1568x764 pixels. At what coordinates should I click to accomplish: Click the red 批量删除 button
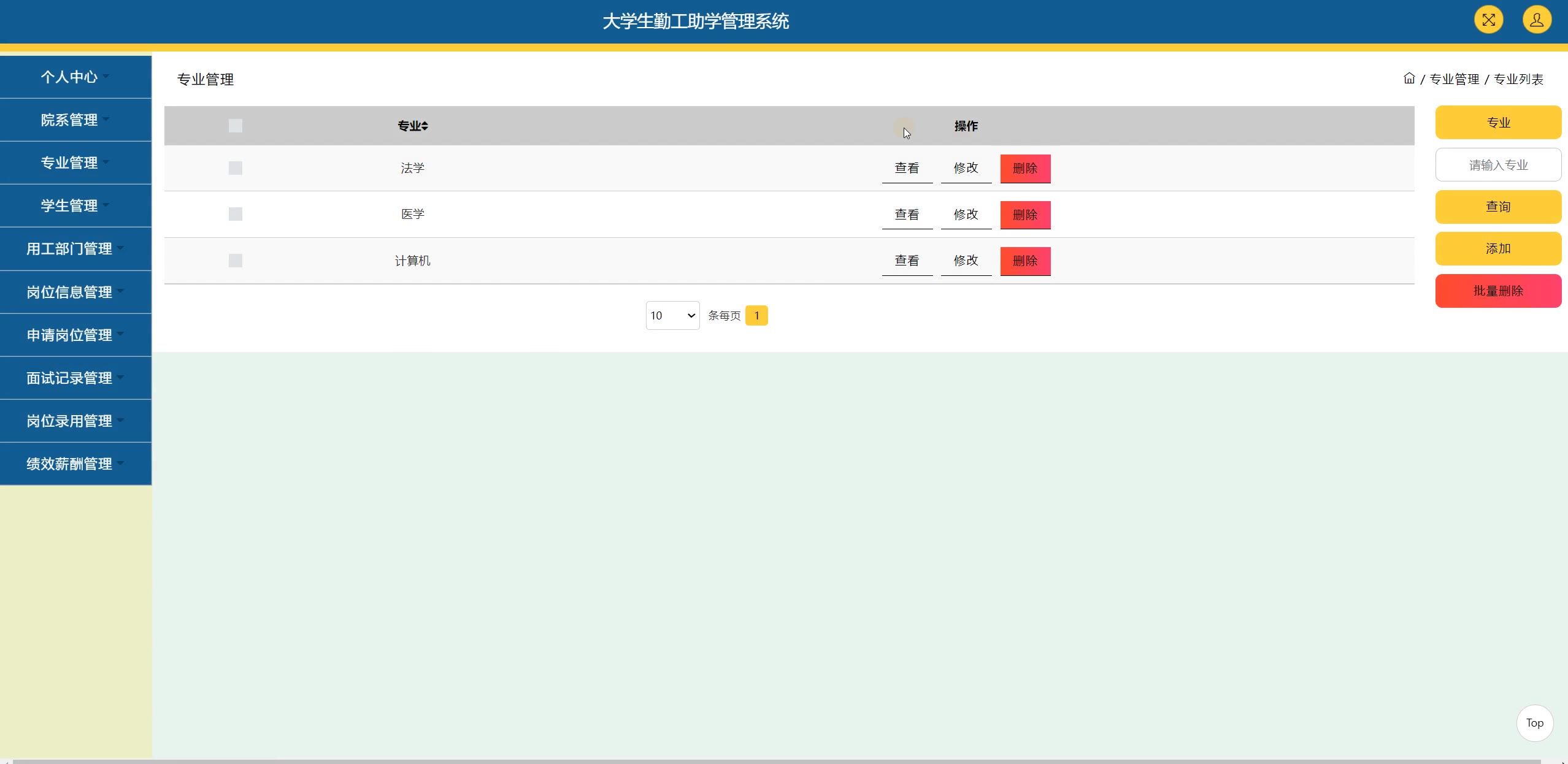1497,291
